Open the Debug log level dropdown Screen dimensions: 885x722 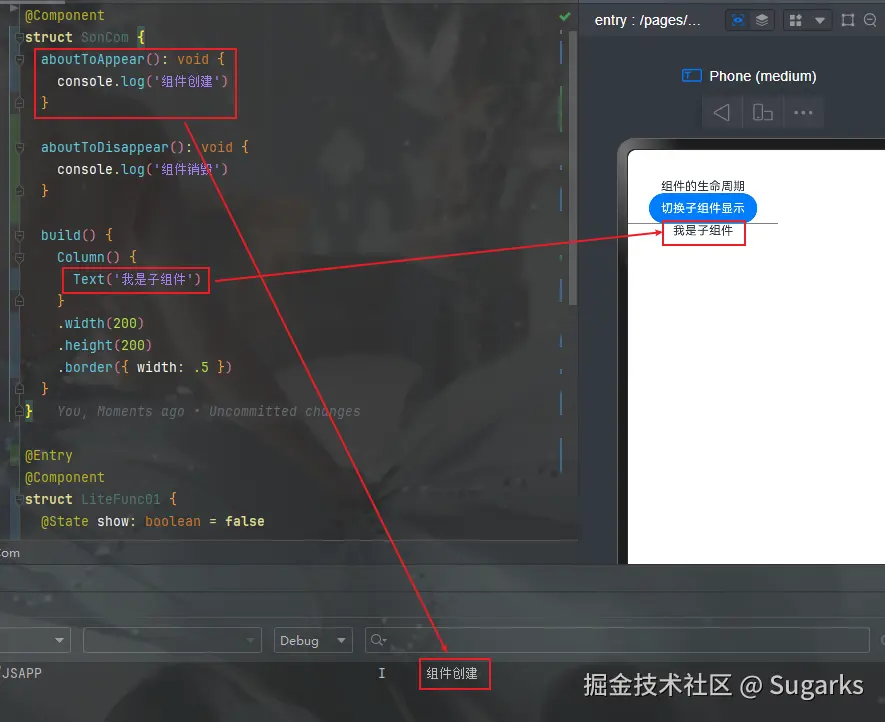click(x=313, y=640)
